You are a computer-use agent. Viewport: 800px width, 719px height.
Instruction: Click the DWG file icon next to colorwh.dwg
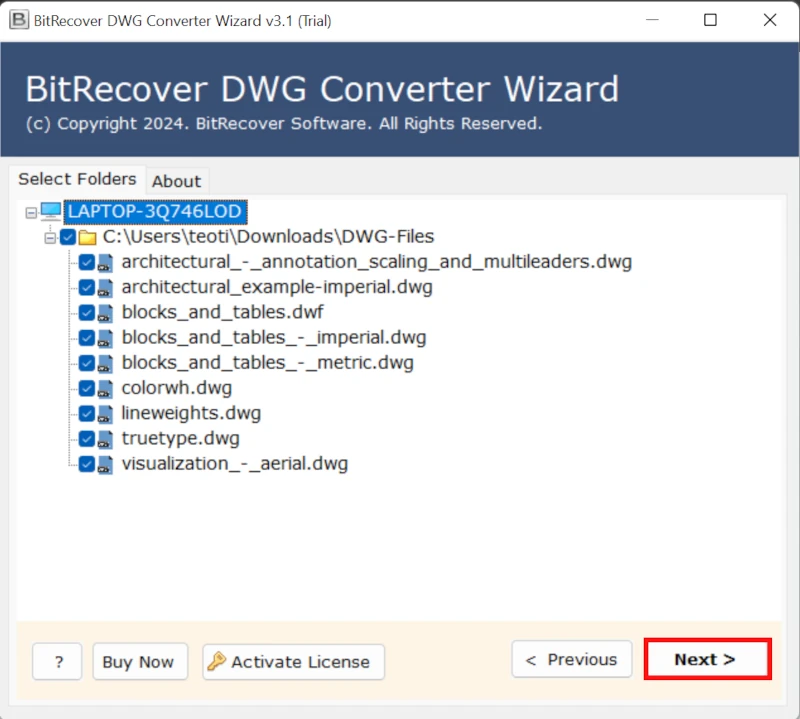tap(104, 388)
